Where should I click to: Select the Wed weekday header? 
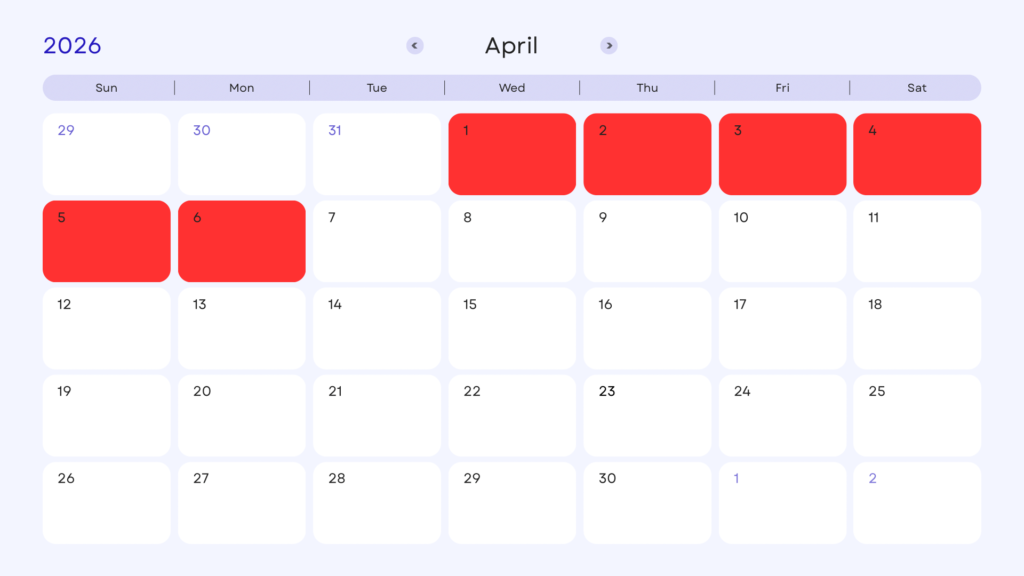click(x=512, y=88)
